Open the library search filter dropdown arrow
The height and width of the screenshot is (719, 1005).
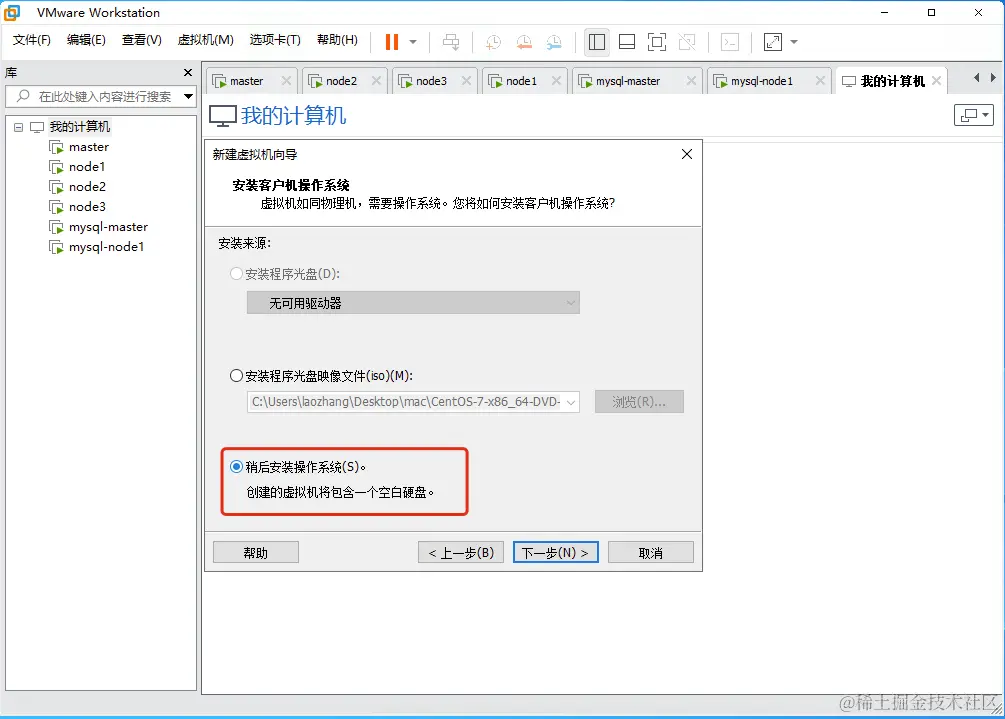(188, 97)
